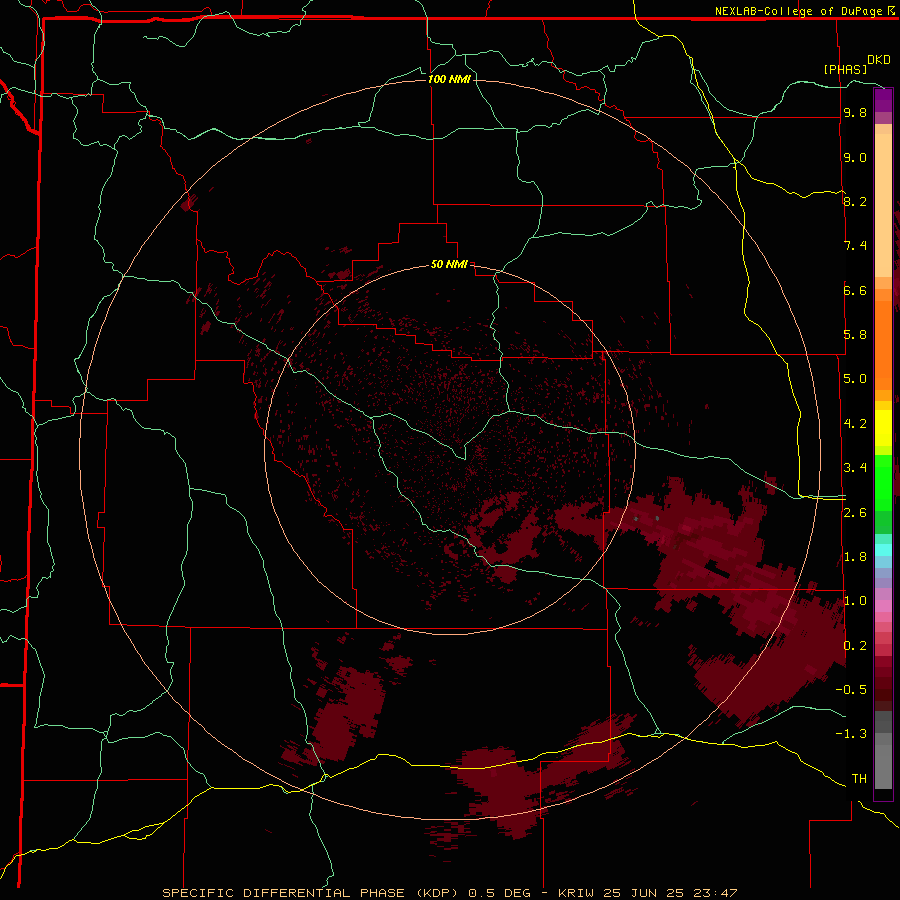The image size is (900, 900).
Task: Click the [PHAS] units label
Action: click(845, 69)
